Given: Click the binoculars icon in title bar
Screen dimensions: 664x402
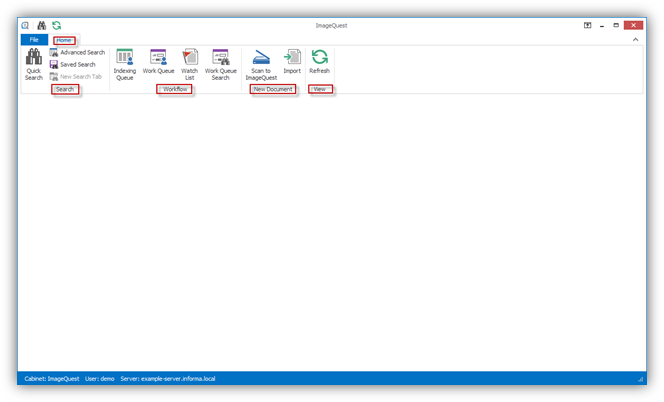Looking at the screenshot, I should (x=42, y=25).
